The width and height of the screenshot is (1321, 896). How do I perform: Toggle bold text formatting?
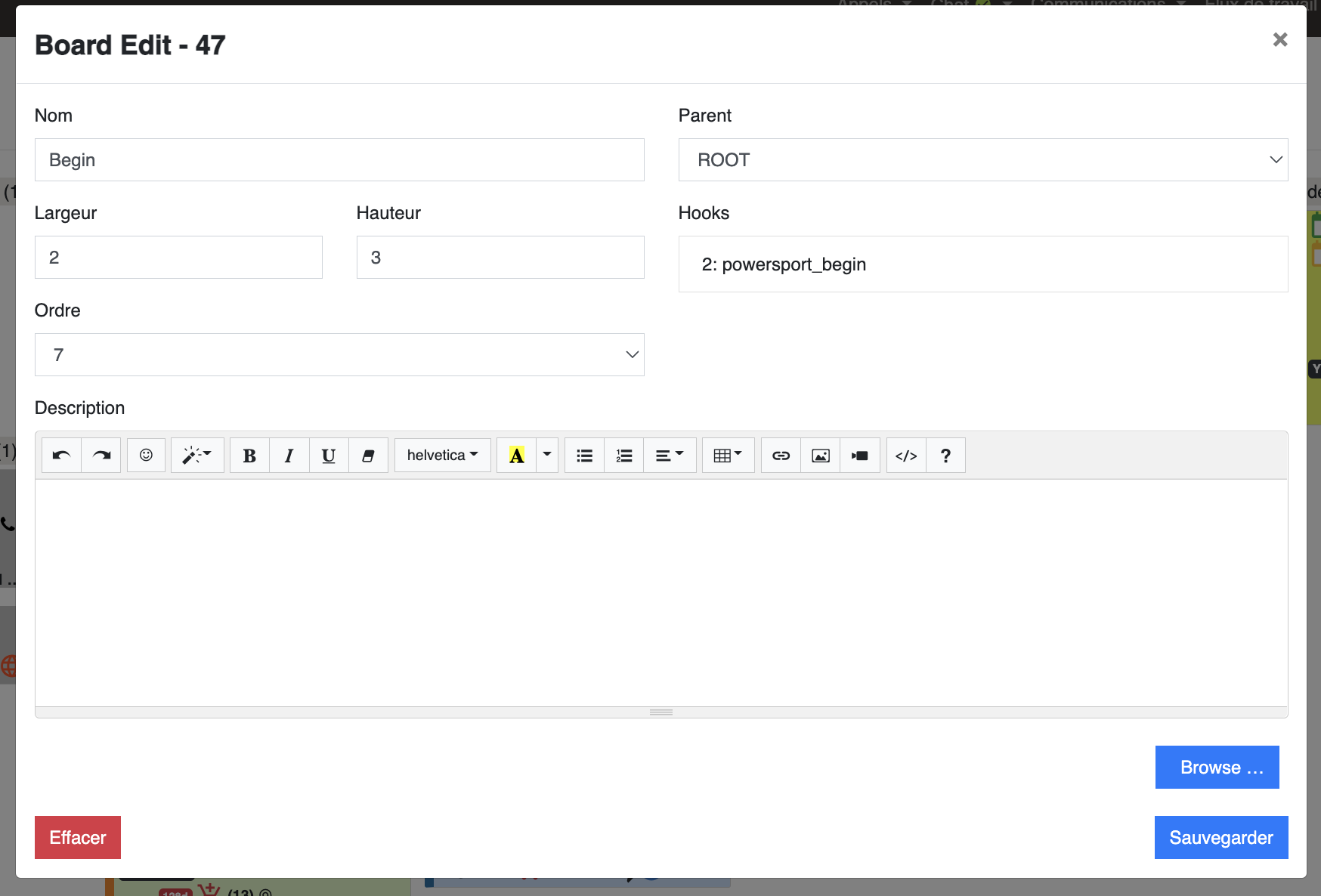pyautogui.click(x=249, y=456)
